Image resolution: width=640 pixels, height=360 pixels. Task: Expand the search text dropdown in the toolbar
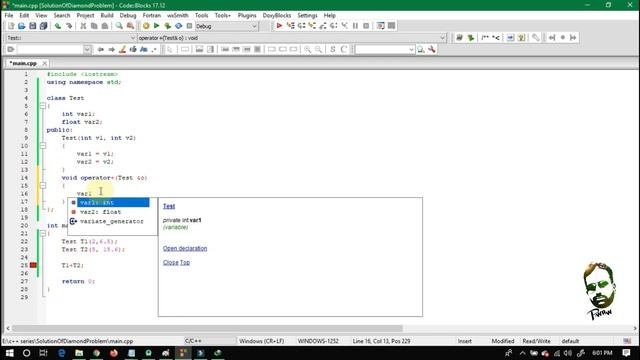(x=87, y=49)
